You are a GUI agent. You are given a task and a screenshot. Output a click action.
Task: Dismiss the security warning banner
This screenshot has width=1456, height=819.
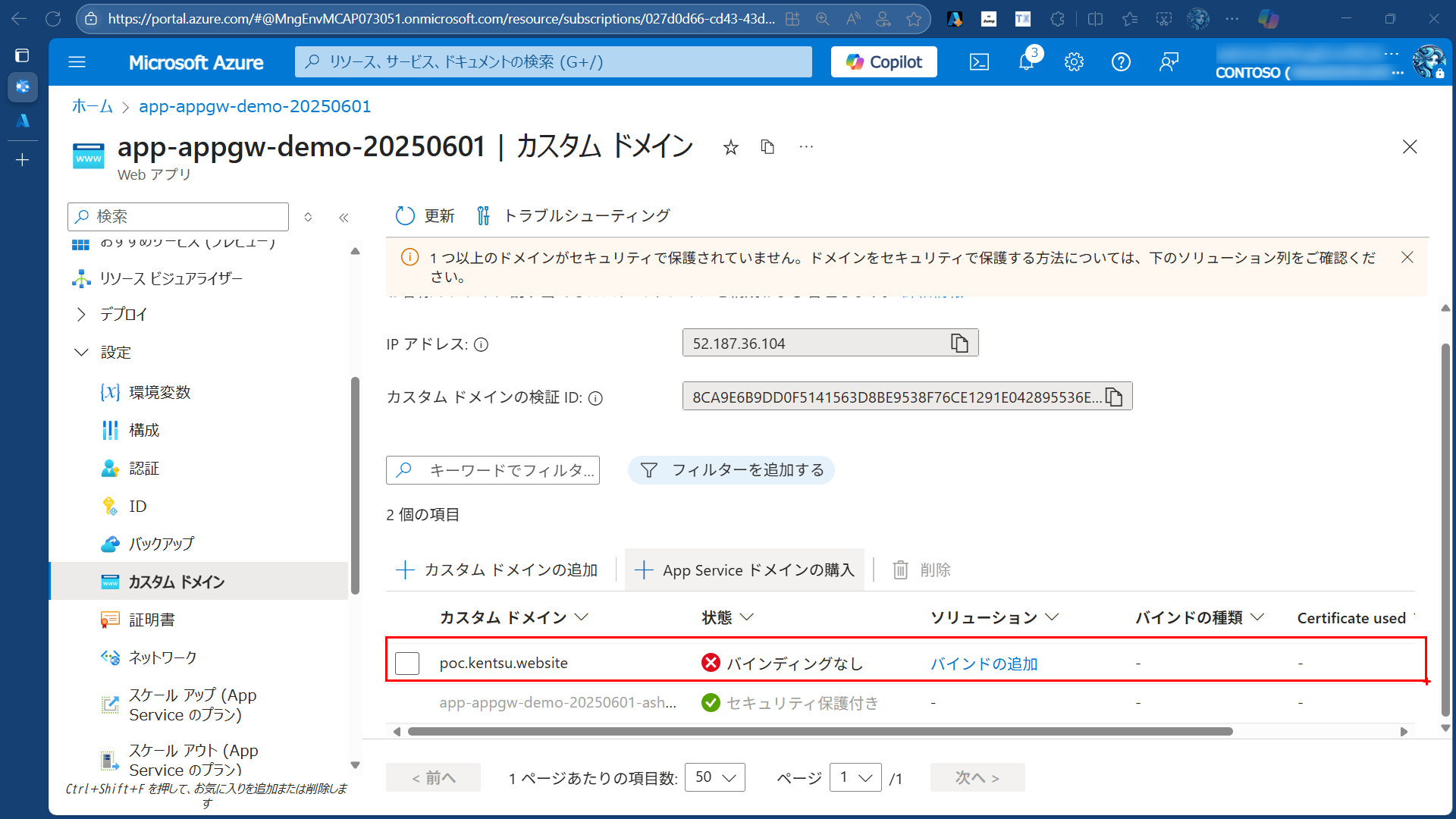coord(1407,258)
